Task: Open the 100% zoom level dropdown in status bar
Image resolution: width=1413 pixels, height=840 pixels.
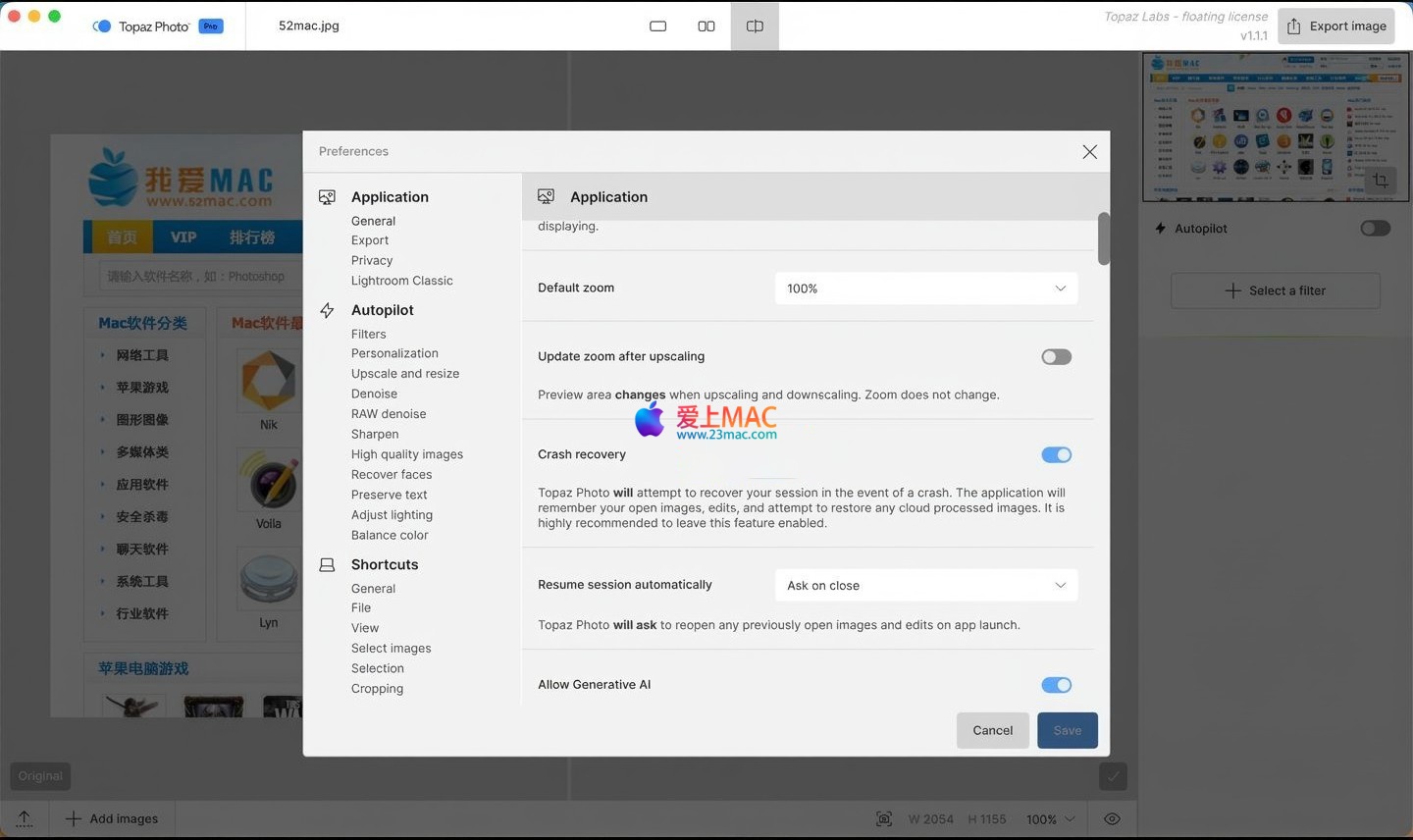Action: 1051,819
